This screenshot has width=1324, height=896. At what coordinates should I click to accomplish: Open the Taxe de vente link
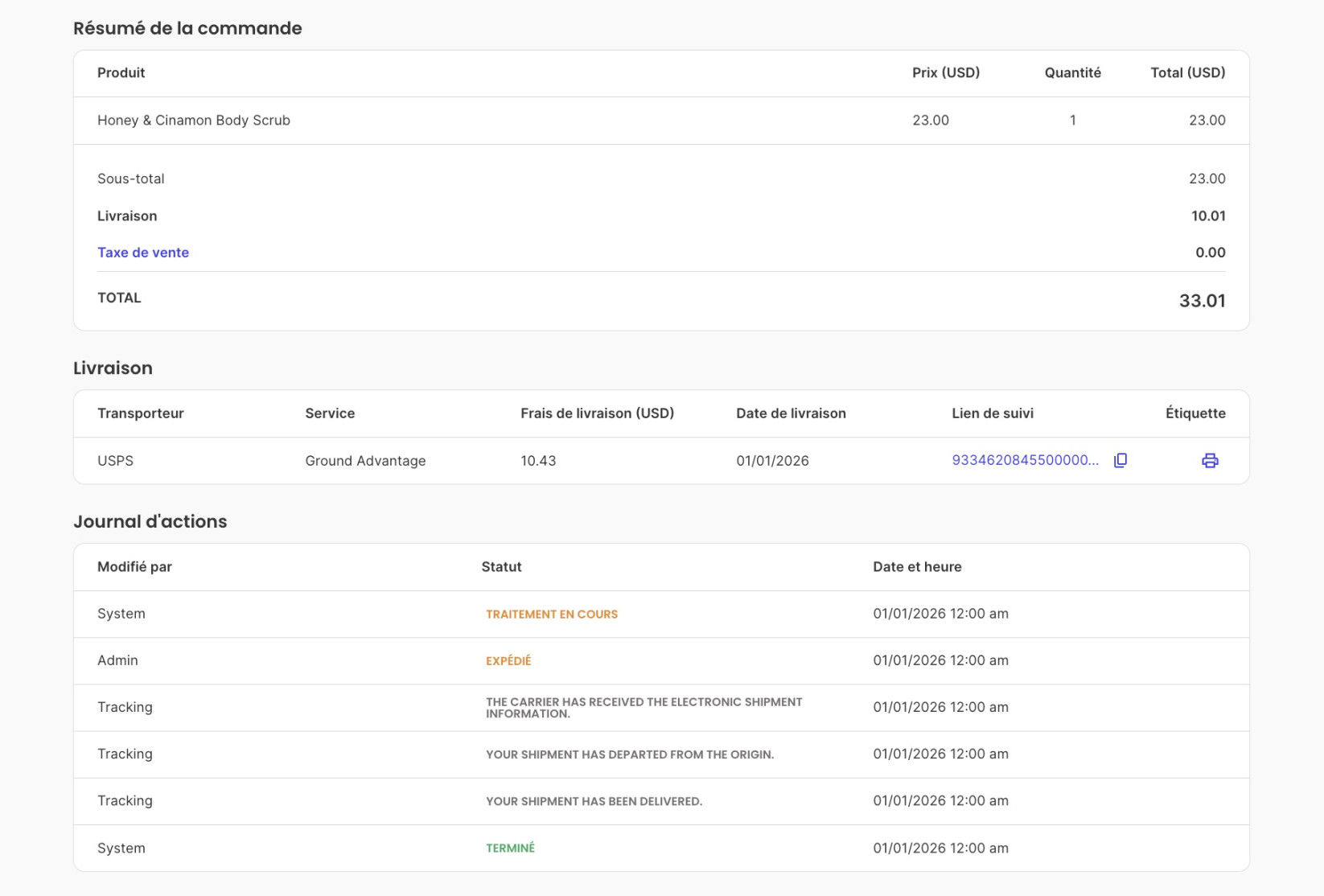tap(143, 253)
